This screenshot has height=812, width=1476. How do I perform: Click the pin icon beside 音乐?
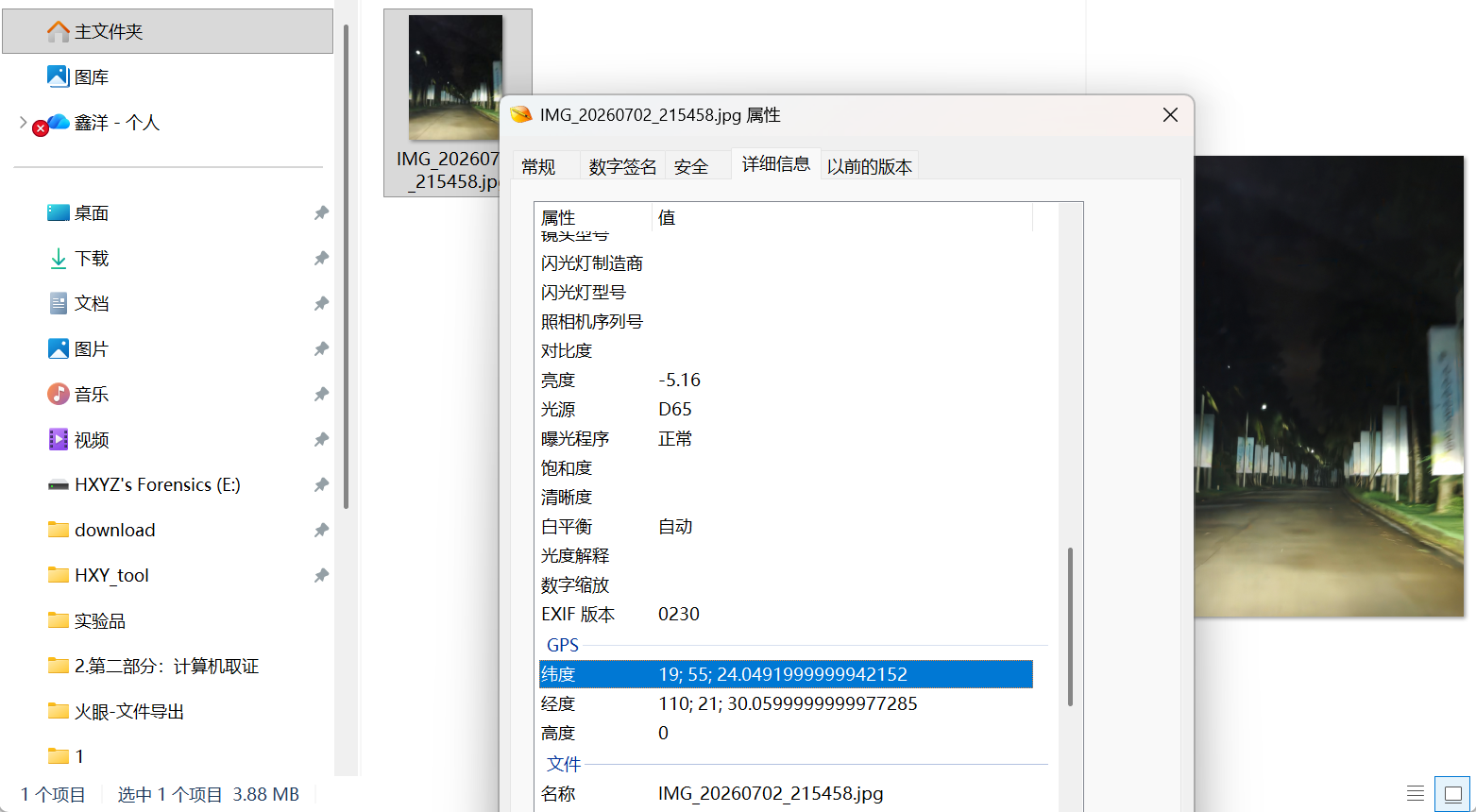coord(321,394)
